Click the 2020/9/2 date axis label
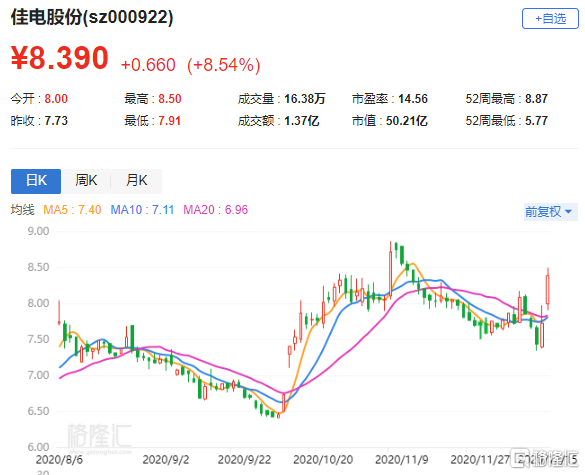Viewport: 585px width, 475px height. [x=166, y=460]
